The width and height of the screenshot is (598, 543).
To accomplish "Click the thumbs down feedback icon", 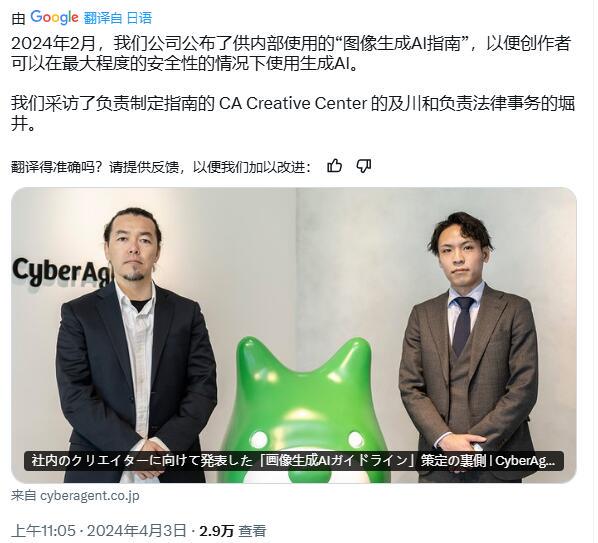I will [364, 166].
